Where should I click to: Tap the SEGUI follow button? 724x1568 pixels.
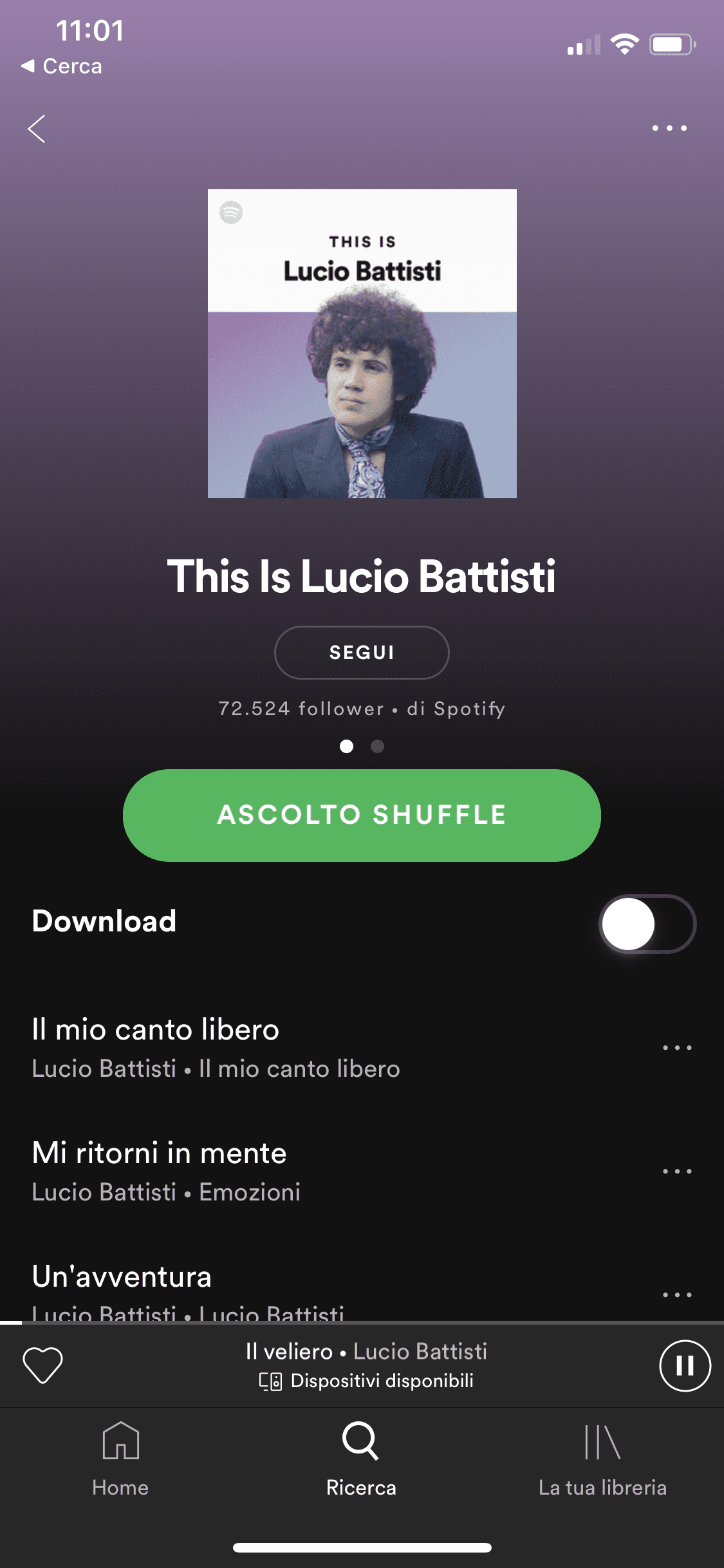point(362,653)
